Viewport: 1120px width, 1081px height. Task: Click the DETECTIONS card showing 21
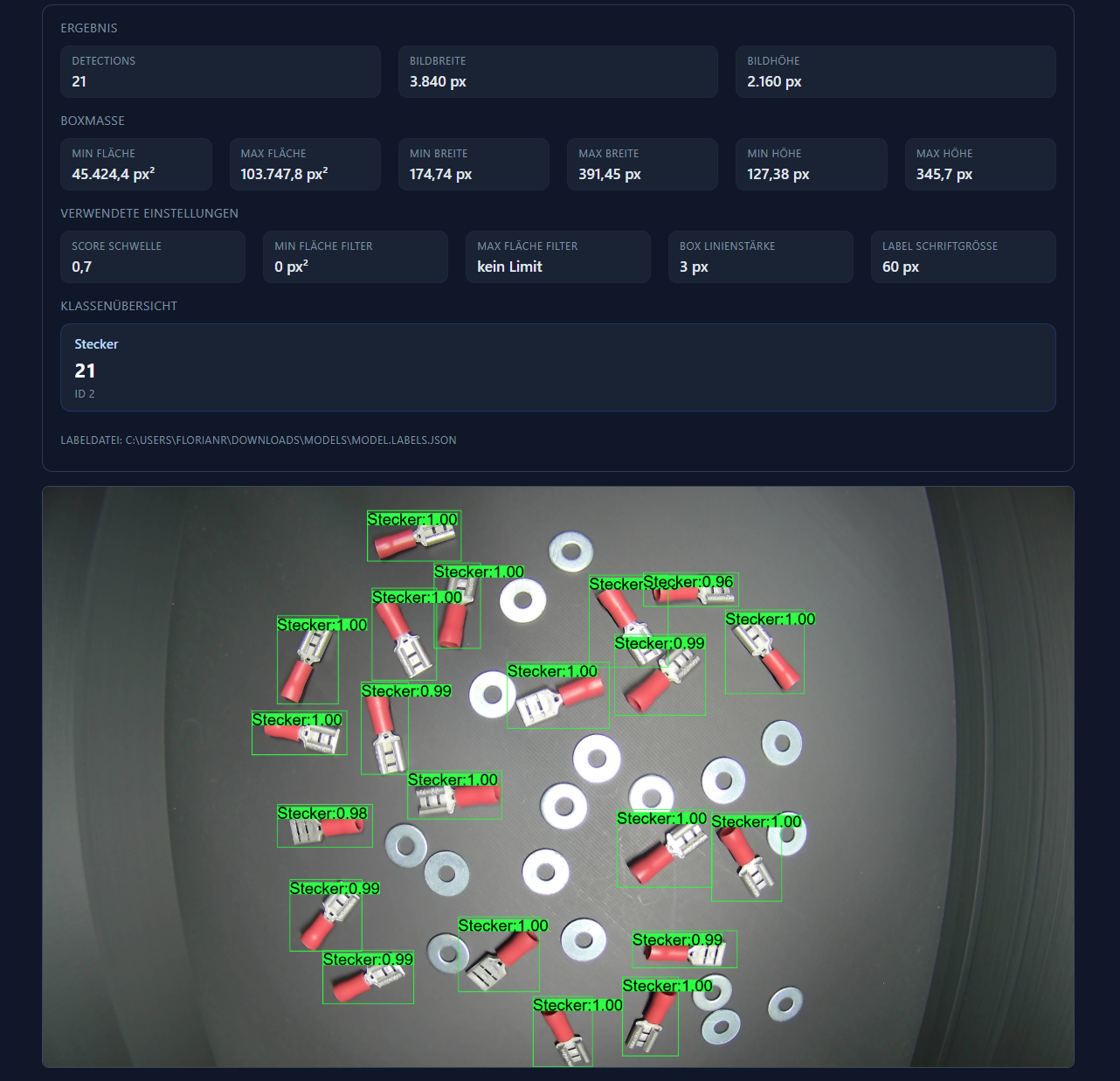220,72
